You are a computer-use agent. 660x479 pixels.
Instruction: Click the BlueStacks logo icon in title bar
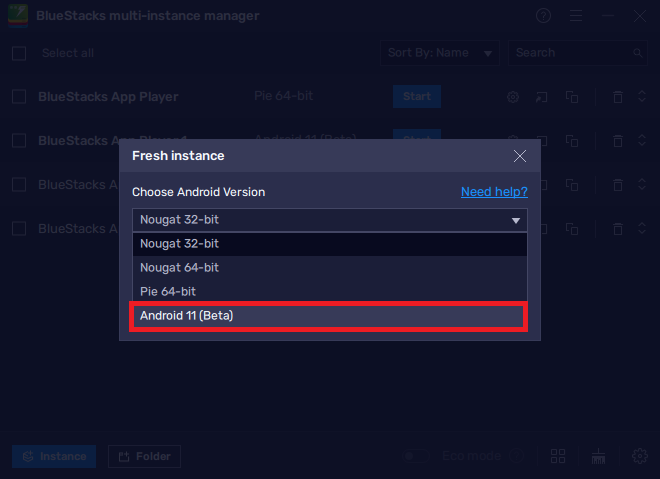(x=18, y=16)
